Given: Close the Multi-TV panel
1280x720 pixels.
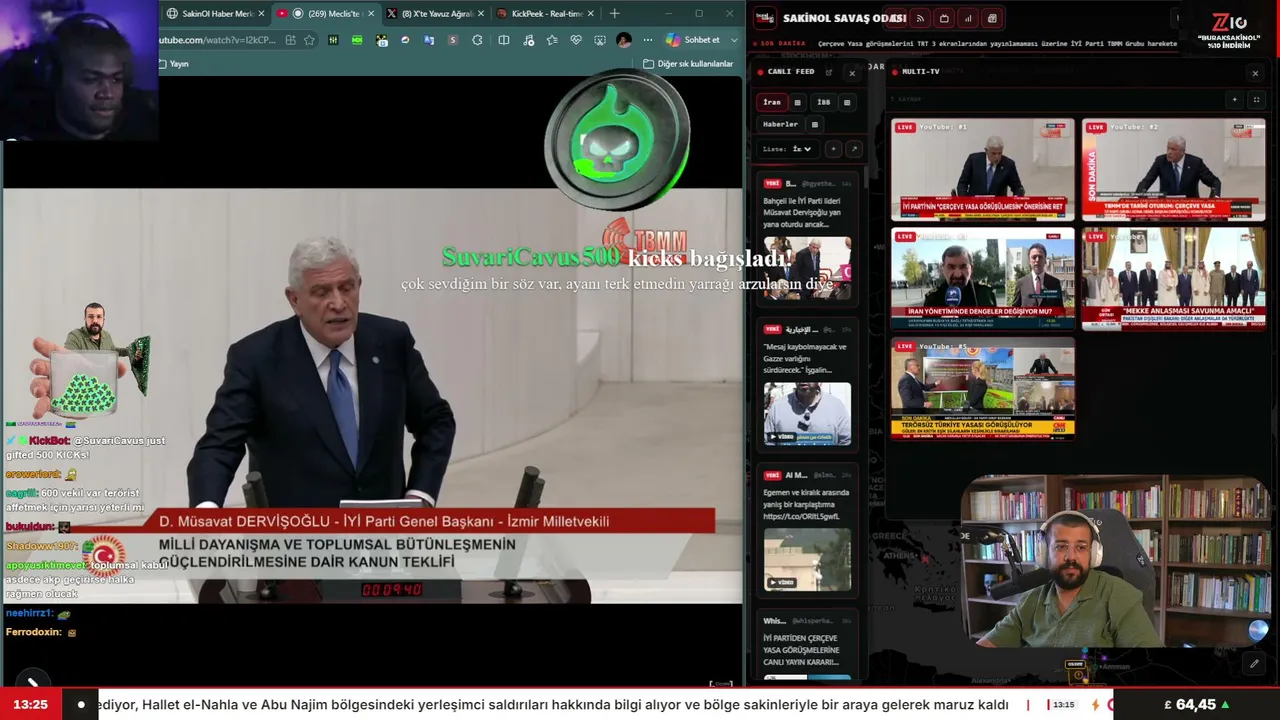Looking at the screenshot, I should tap(1255, 72).
